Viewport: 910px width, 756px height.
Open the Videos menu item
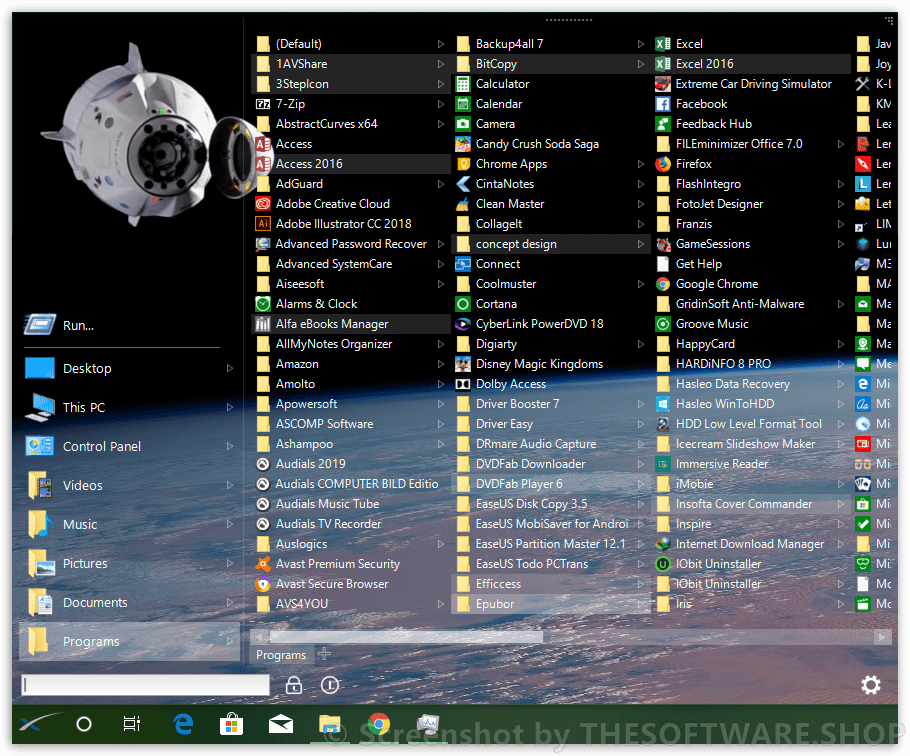[x=129, y=486]
